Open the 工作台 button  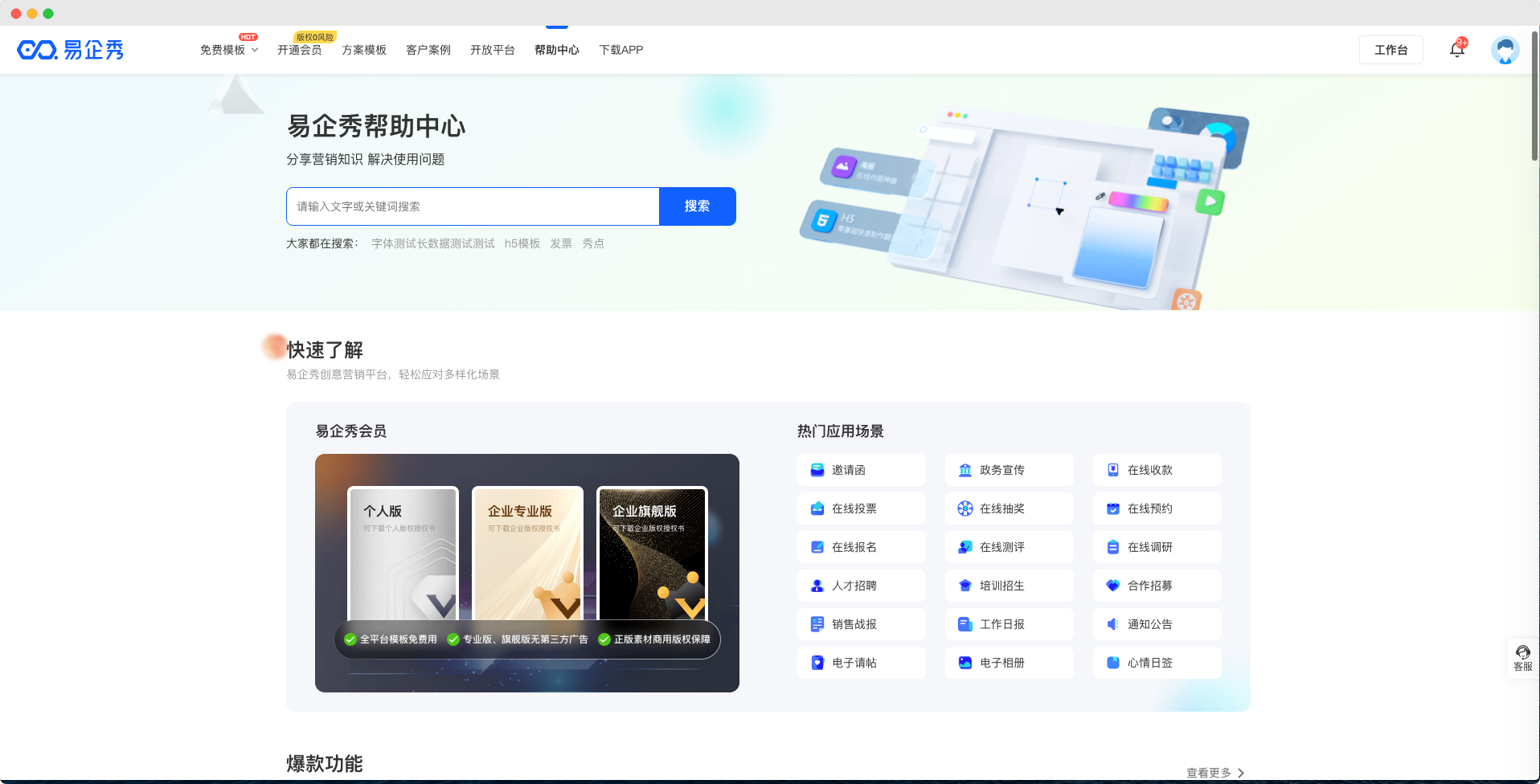point(1391,50)
